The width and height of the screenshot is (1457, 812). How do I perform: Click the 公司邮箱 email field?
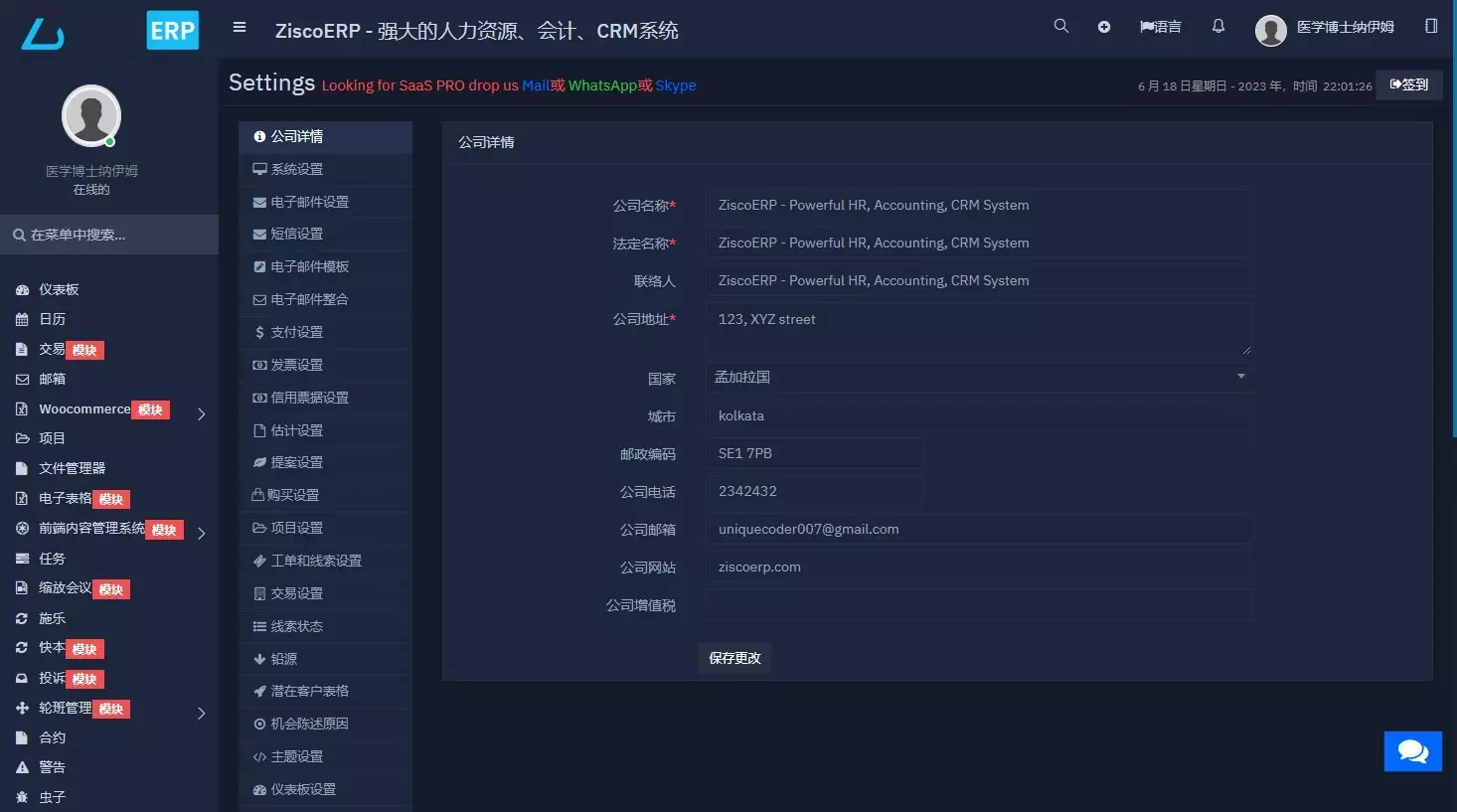(978, 529)
